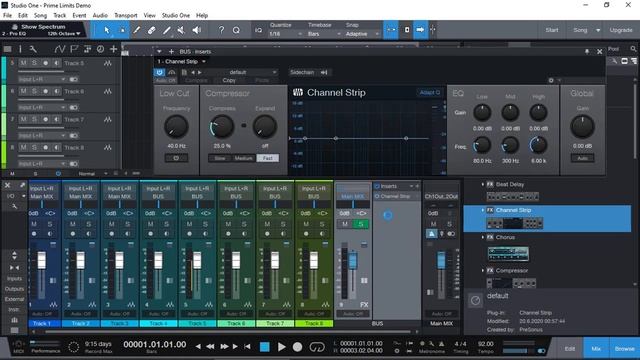Click the IQ quantize icon

(x=258, y=30)
